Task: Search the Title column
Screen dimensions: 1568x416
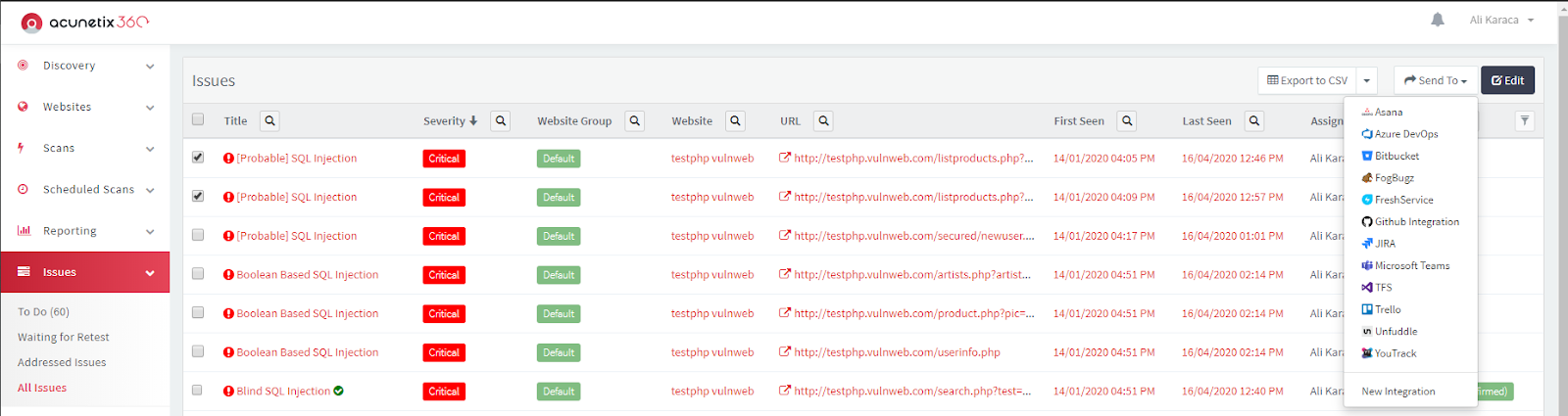Action: 269,121
